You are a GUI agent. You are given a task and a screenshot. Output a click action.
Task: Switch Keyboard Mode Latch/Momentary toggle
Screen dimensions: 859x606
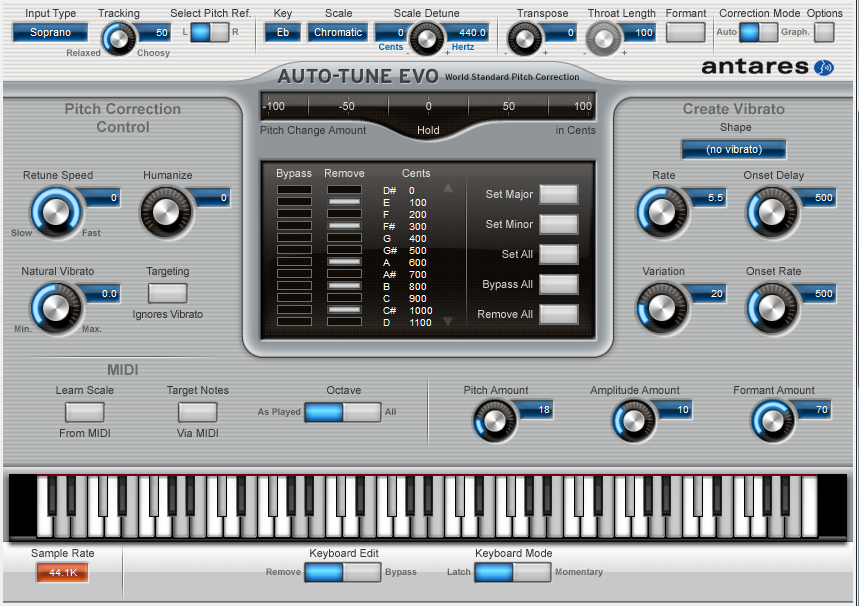(513, 572)
